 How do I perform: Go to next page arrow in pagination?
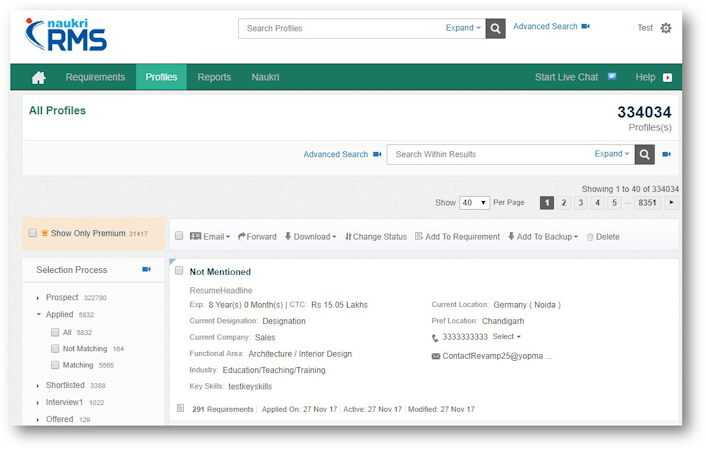click(x=671, y=203)
